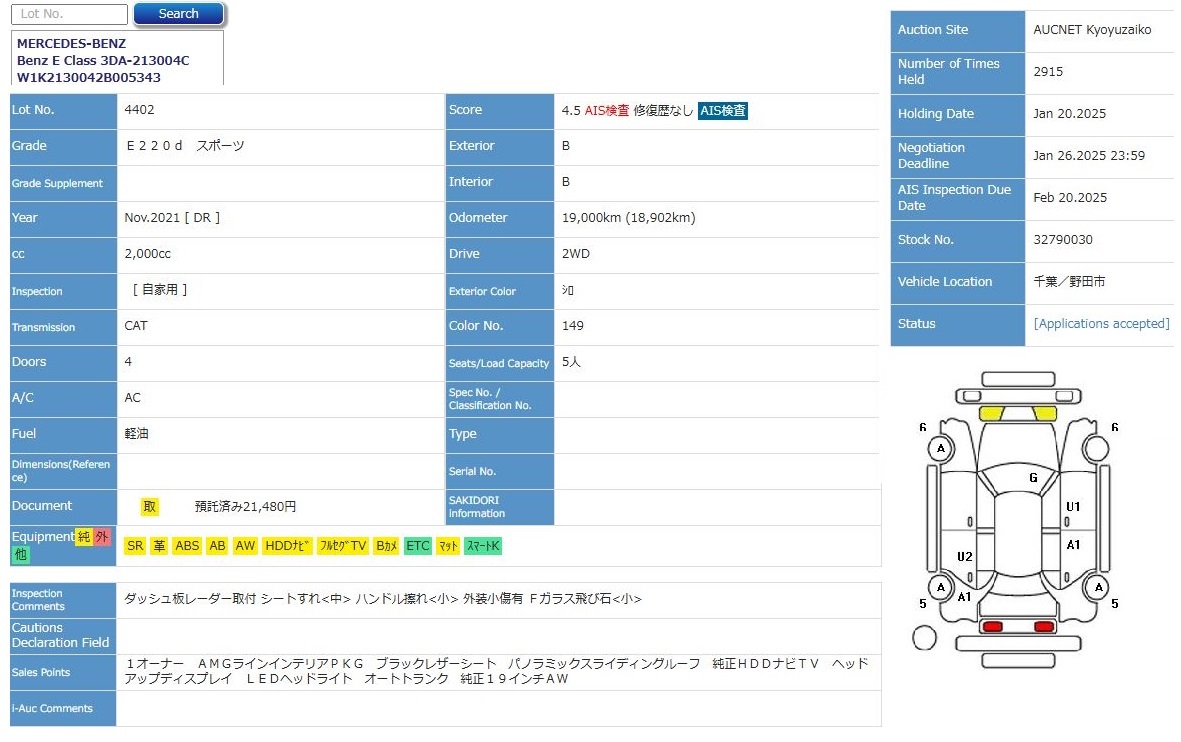
Task: Open the Applications accepted status link
Action: click(x=1100, y=324)
